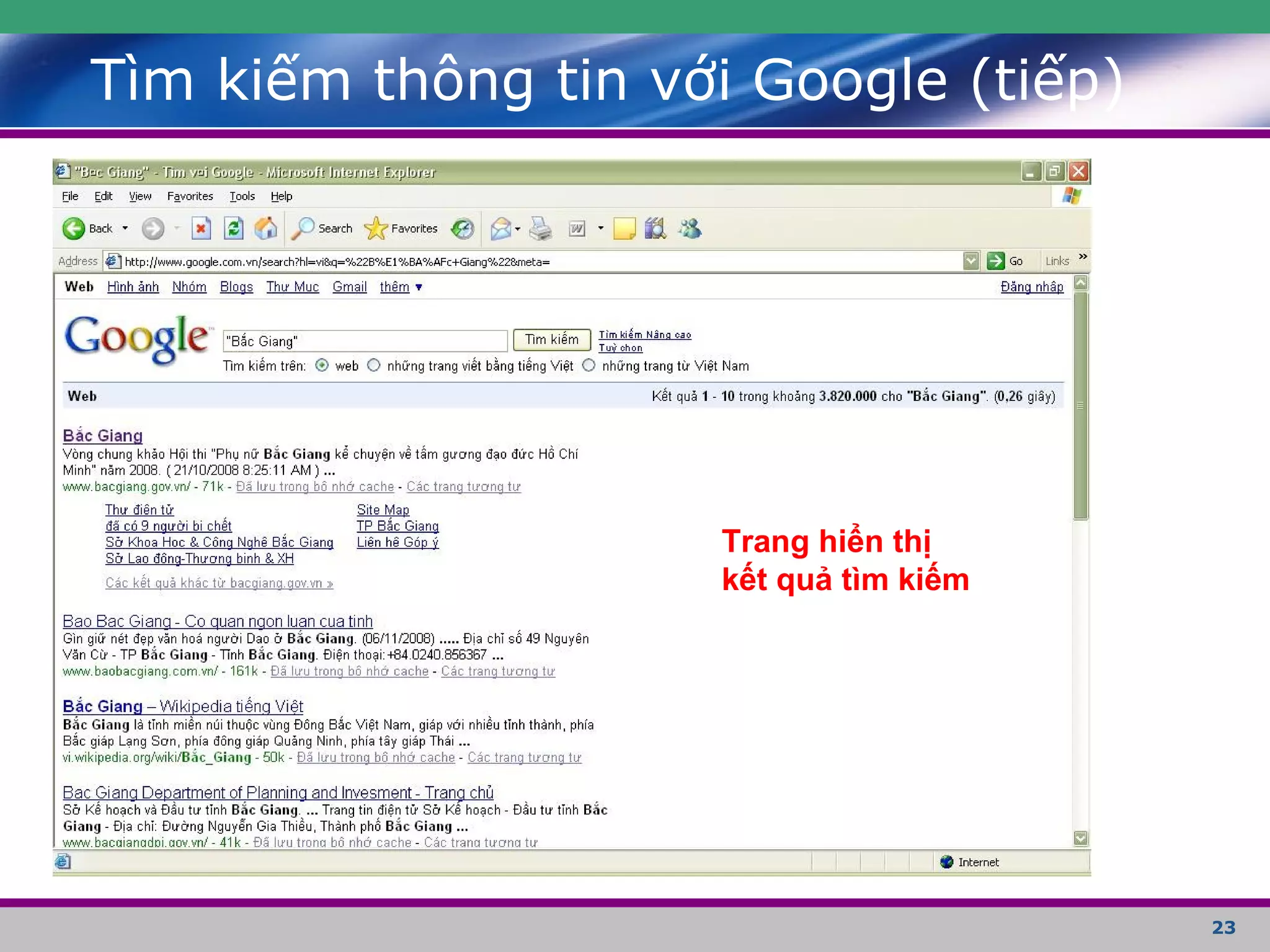1270x952 pixels.
Task: Open the address bar dropdown list
Action: point(971,261)
